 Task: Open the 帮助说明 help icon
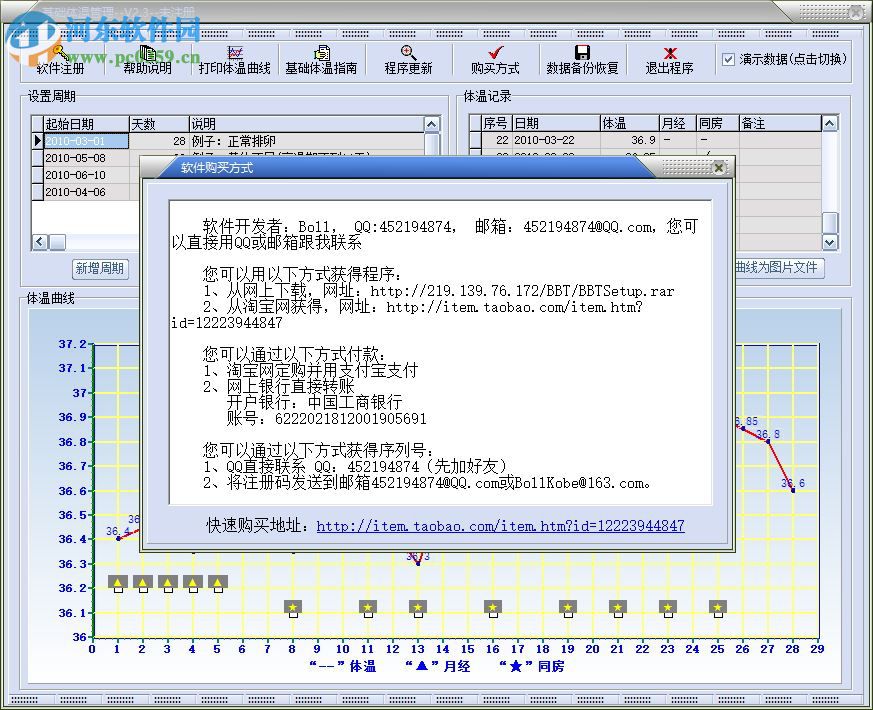point(148,60)
